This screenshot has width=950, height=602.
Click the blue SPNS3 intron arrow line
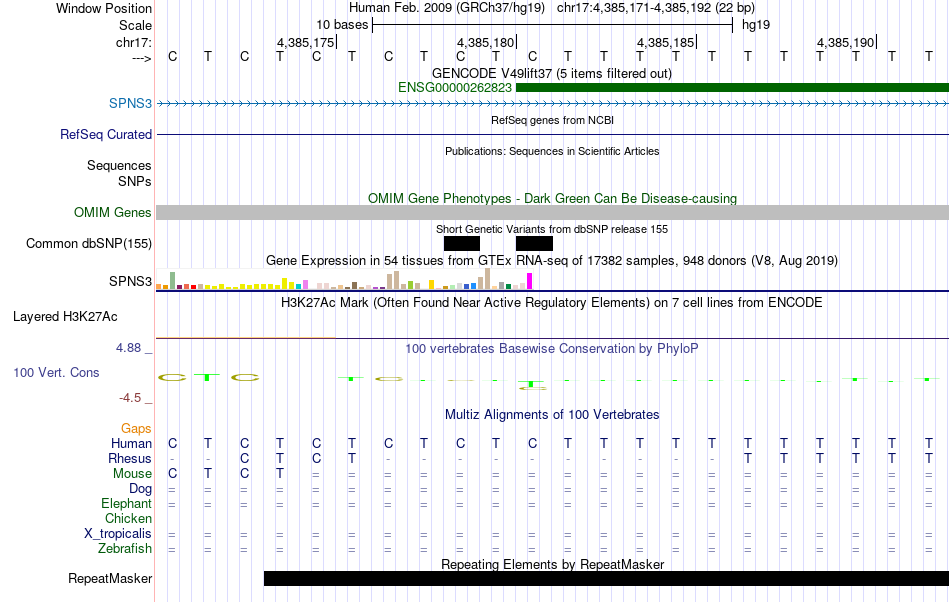click(553, 104)
